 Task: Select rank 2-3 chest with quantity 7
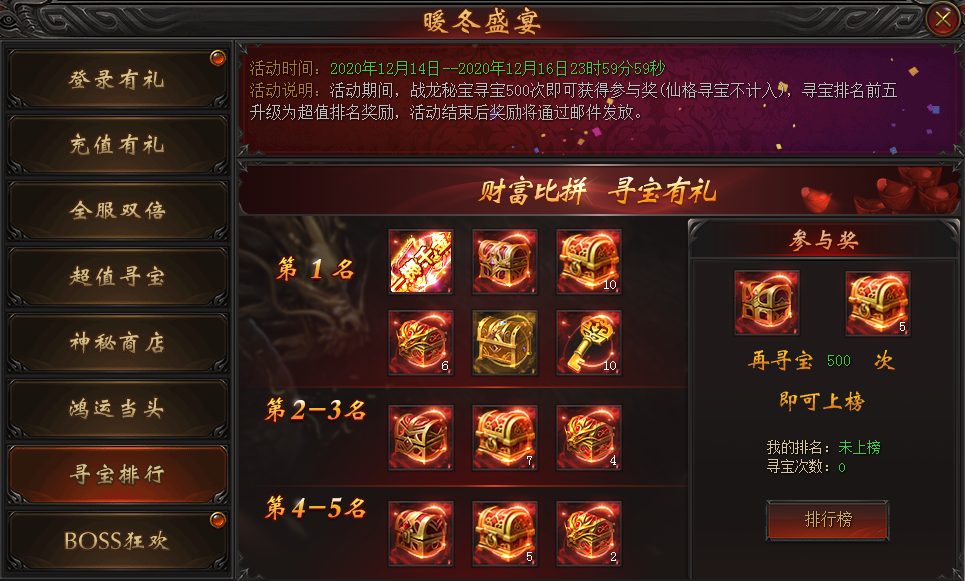505,438
